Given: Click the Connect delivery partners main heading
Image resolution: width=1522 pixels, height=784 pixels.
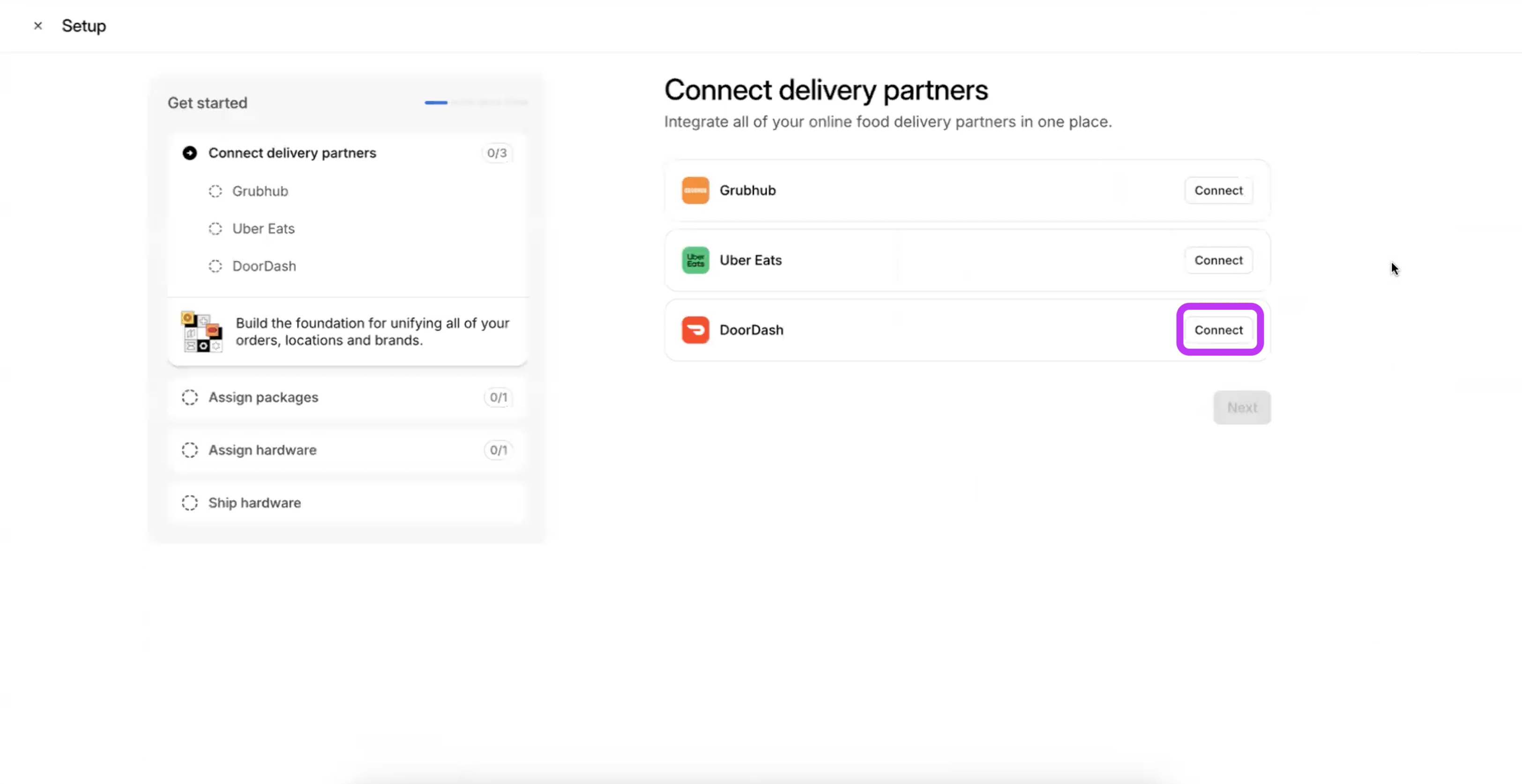Looking at the screenshot, I should (x=826, y=90).
